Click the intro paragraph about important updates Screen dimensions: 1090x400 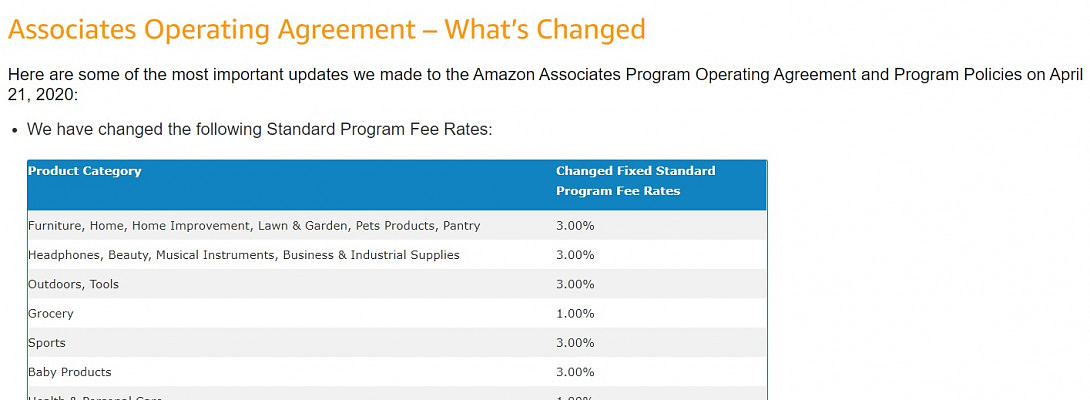pyautogui.click(x=400, y=75)
